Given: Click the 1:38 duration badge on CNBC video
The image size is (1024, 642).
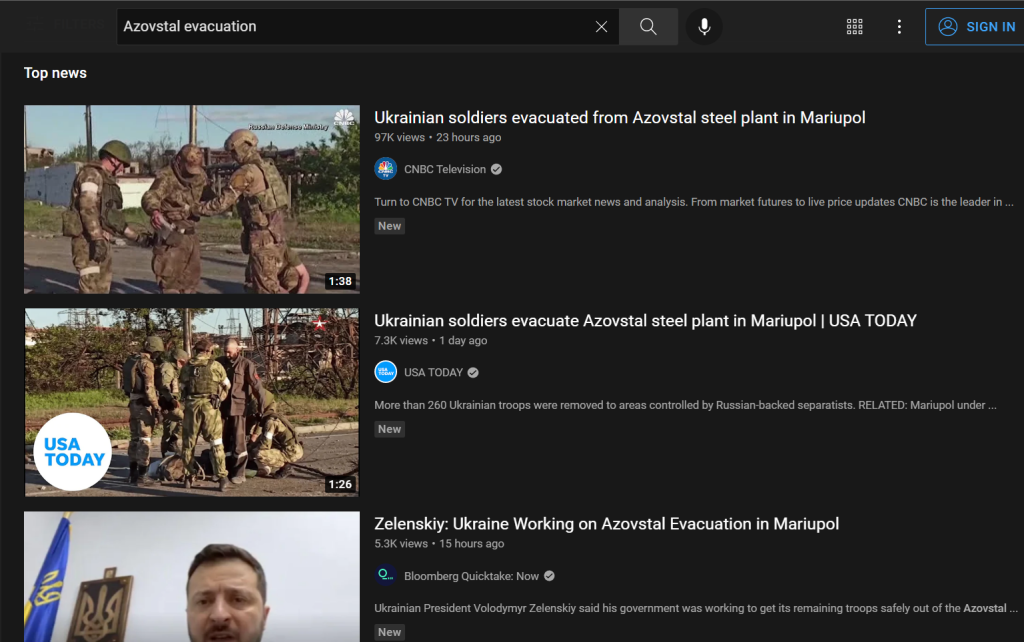Looking at the screenshot, I should 340,281.
